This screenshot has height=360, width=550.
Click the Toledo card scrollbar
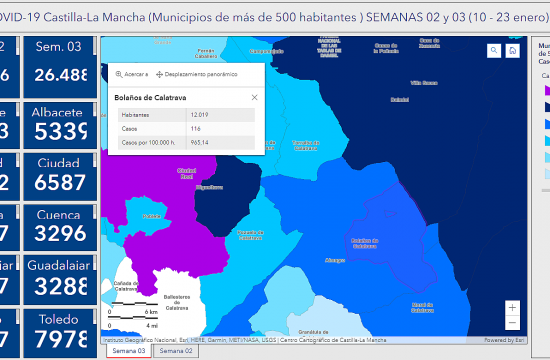[x=95, y=316]
